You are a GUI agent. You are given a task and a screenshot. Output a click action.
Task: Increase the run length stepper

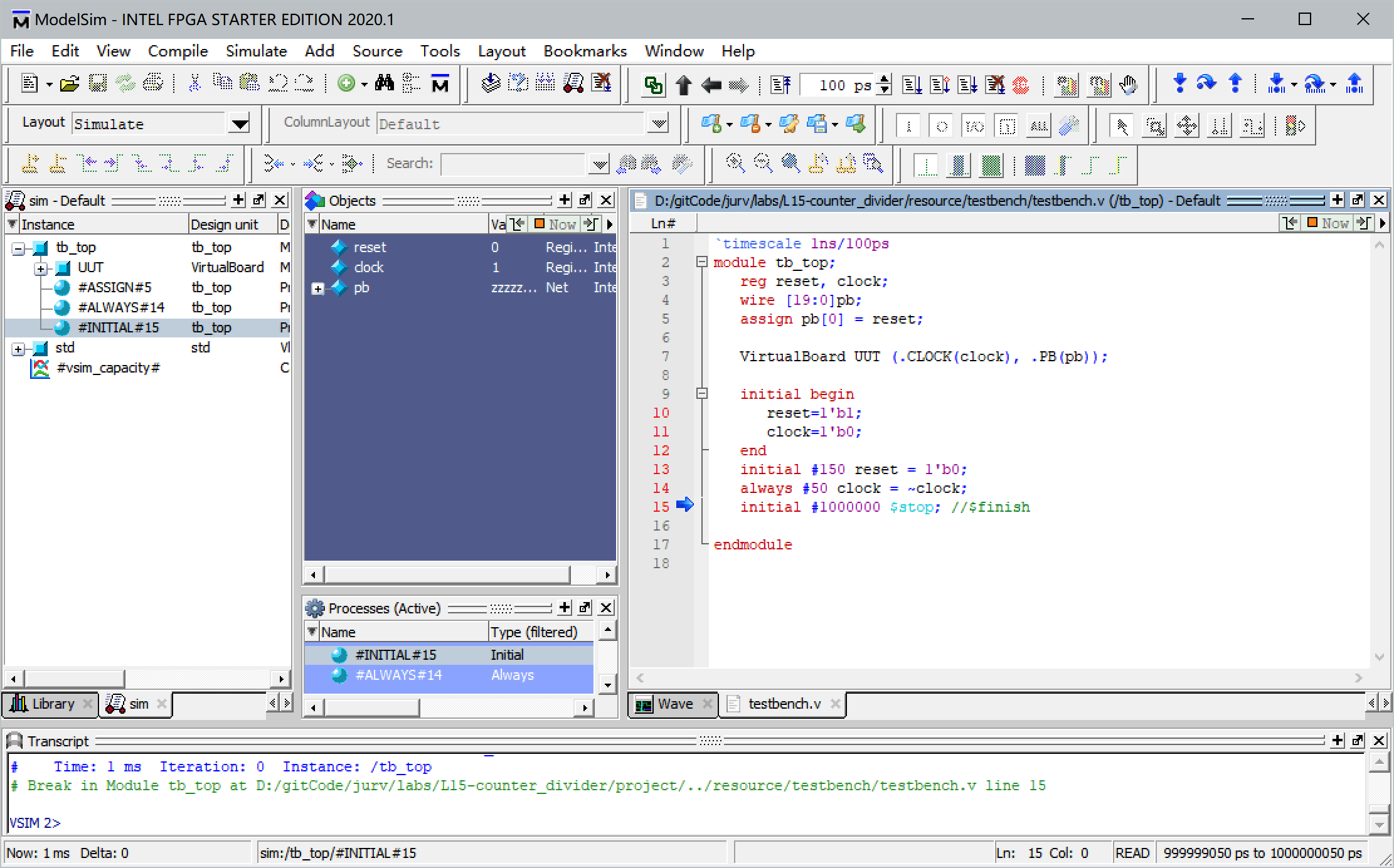pos(884,80)
